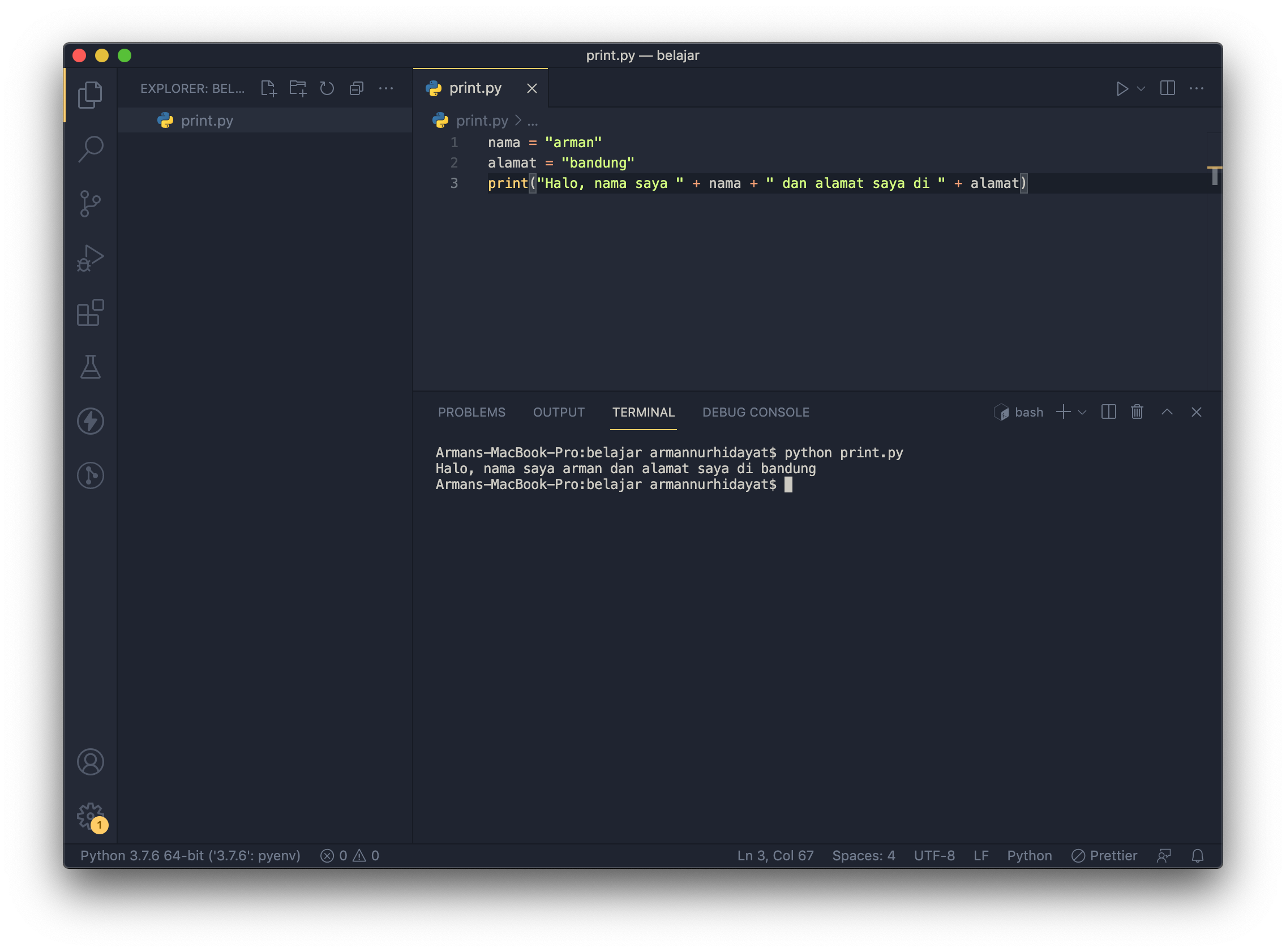This screenshot has width=1286, height=952.
Task: Switch to the PROBLEMS tab
Action: [x=471, y=412]
